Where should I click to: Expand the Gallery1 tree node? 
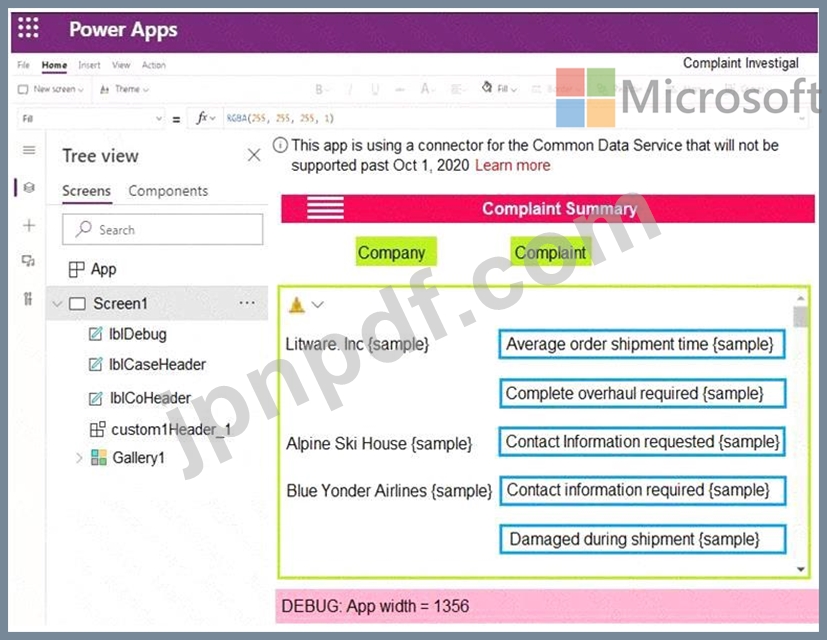point(79,457)
